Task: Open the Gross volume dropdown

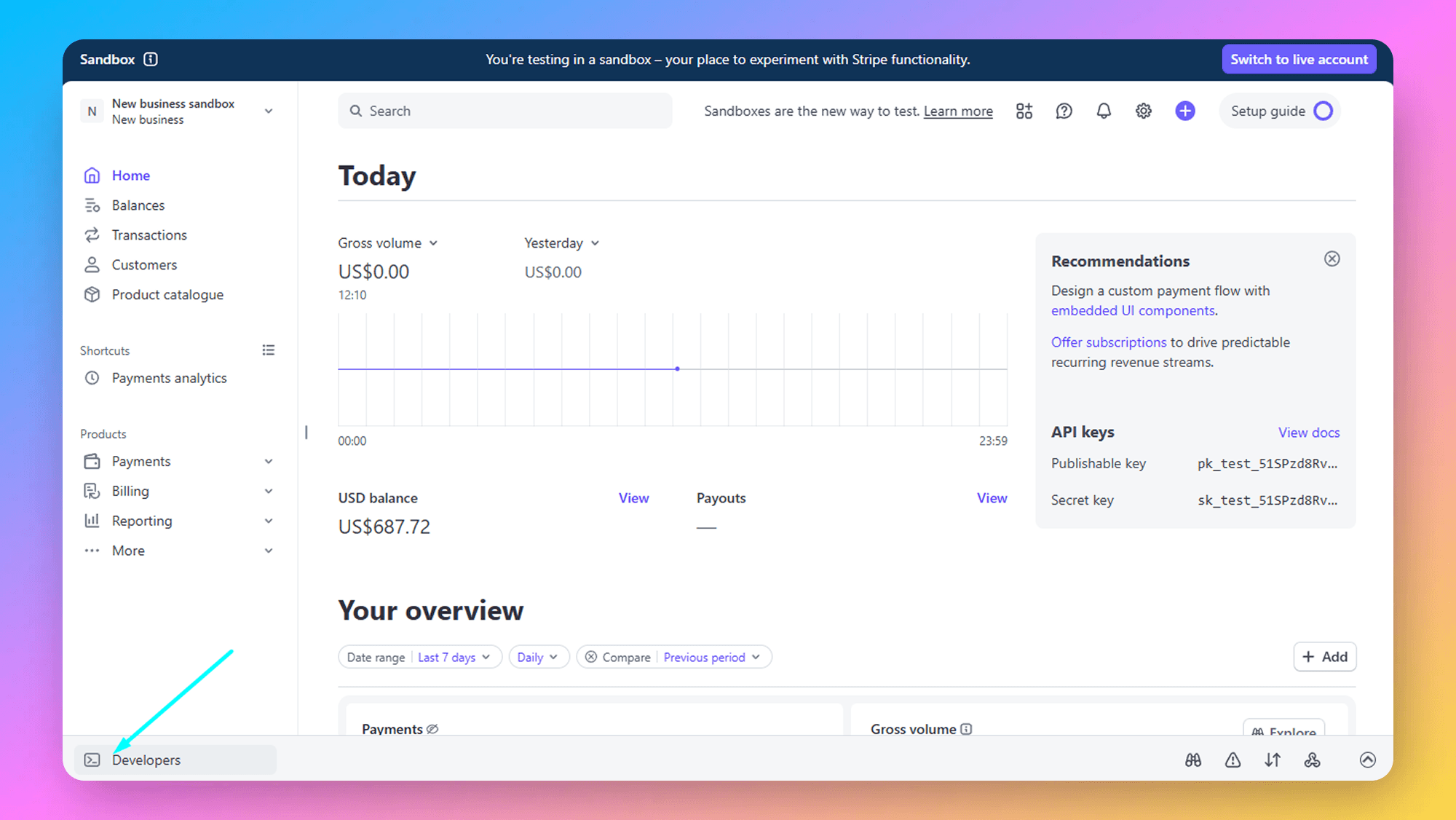Action: click(x=387, y=243)
